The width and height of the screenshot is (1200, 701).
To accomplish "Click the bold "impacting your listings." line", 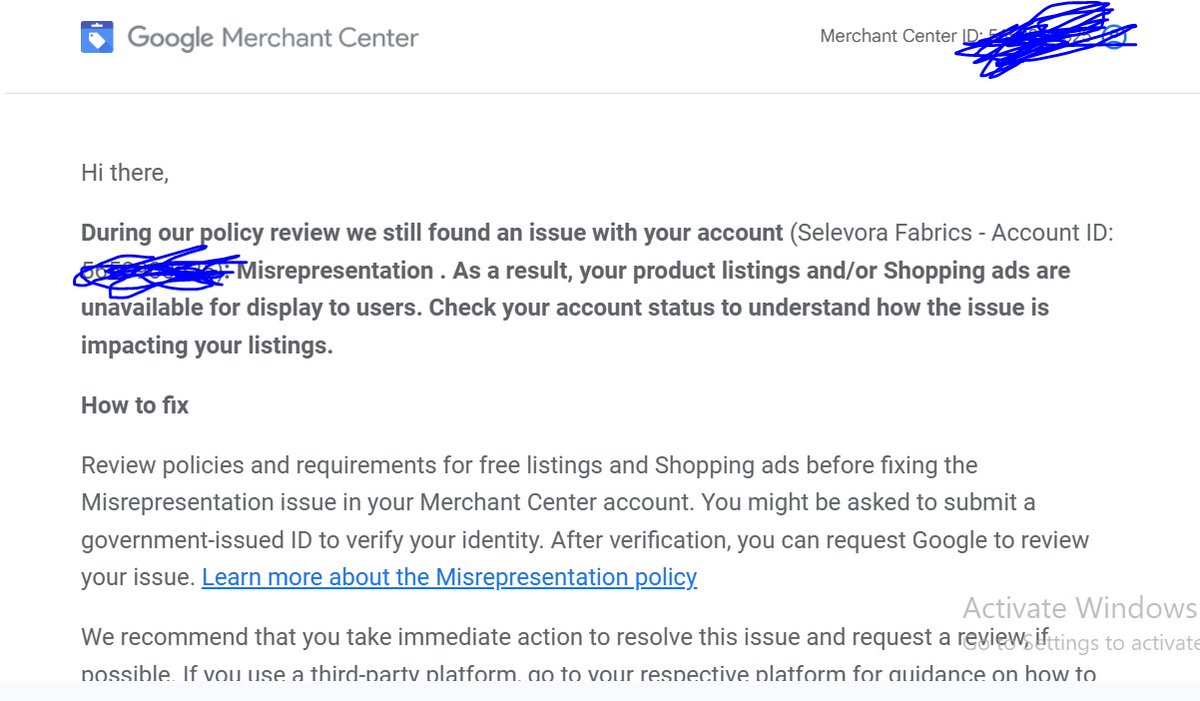I will point(207,345).
